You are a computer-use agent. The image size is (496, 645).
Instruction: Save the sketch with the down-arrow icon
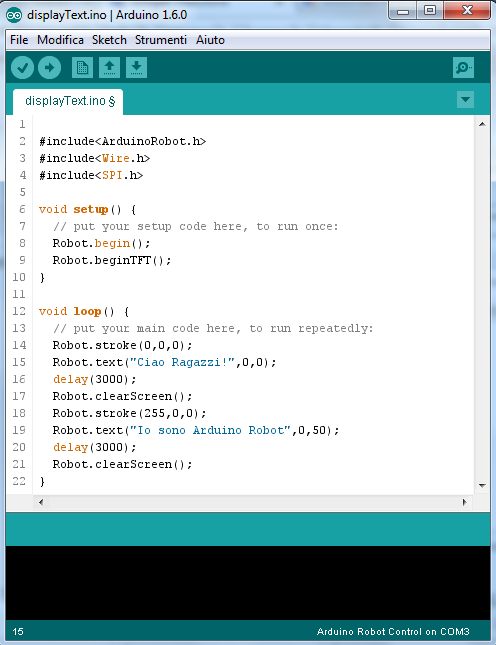point(137,67)
